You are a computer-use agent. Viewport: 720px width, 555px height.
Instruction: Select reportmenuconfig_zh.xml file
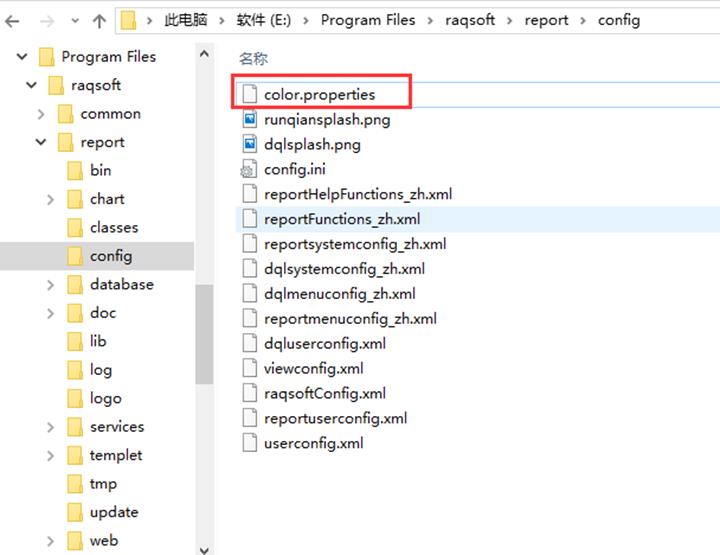pyautogui.click(x=350, y=319)
